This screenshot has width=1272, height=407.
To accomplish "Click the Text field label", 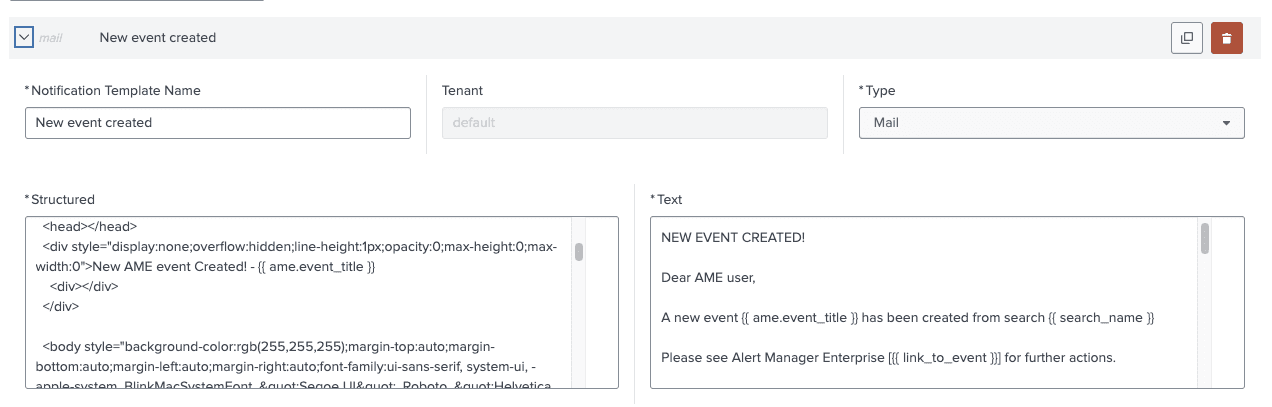I will click(x=669, y=200).
